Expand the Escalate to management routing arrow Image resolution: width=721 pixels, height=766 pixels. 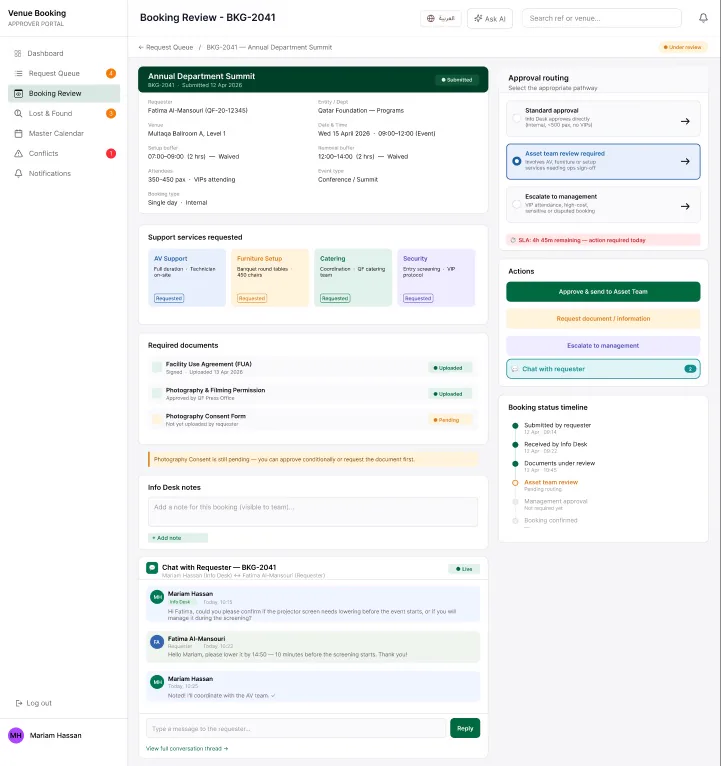[x=685, y=206]
